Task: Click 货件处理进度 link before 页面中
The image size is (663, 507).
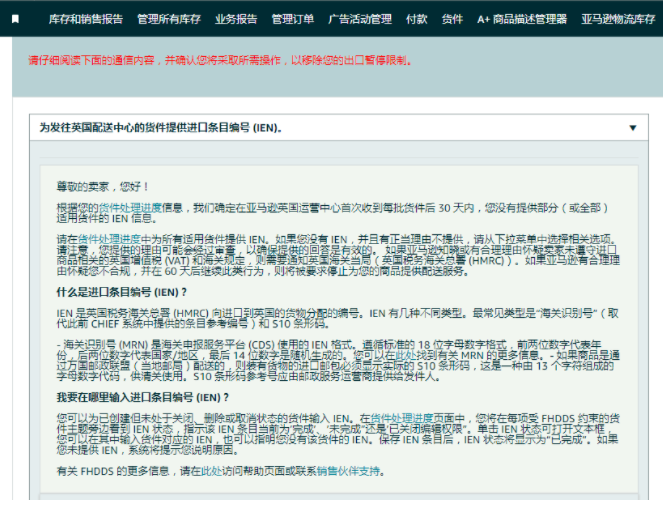Action: 401,418
